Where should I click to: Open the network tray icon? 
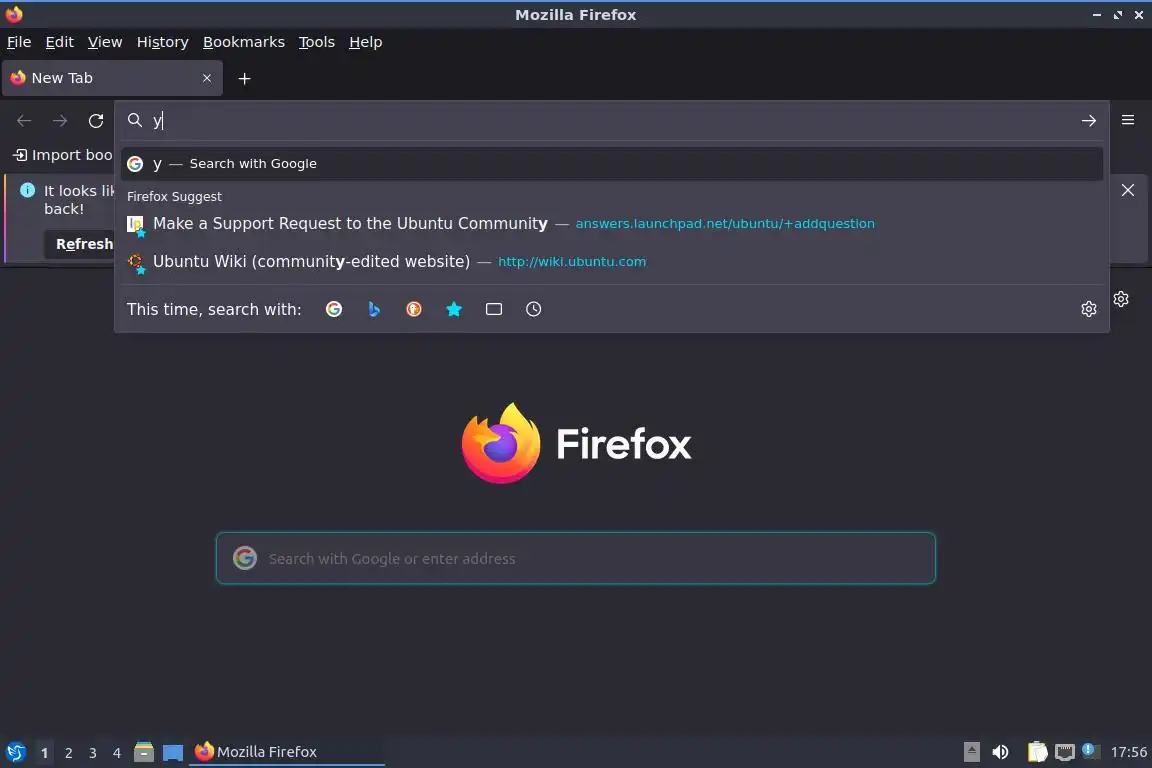1065,752
